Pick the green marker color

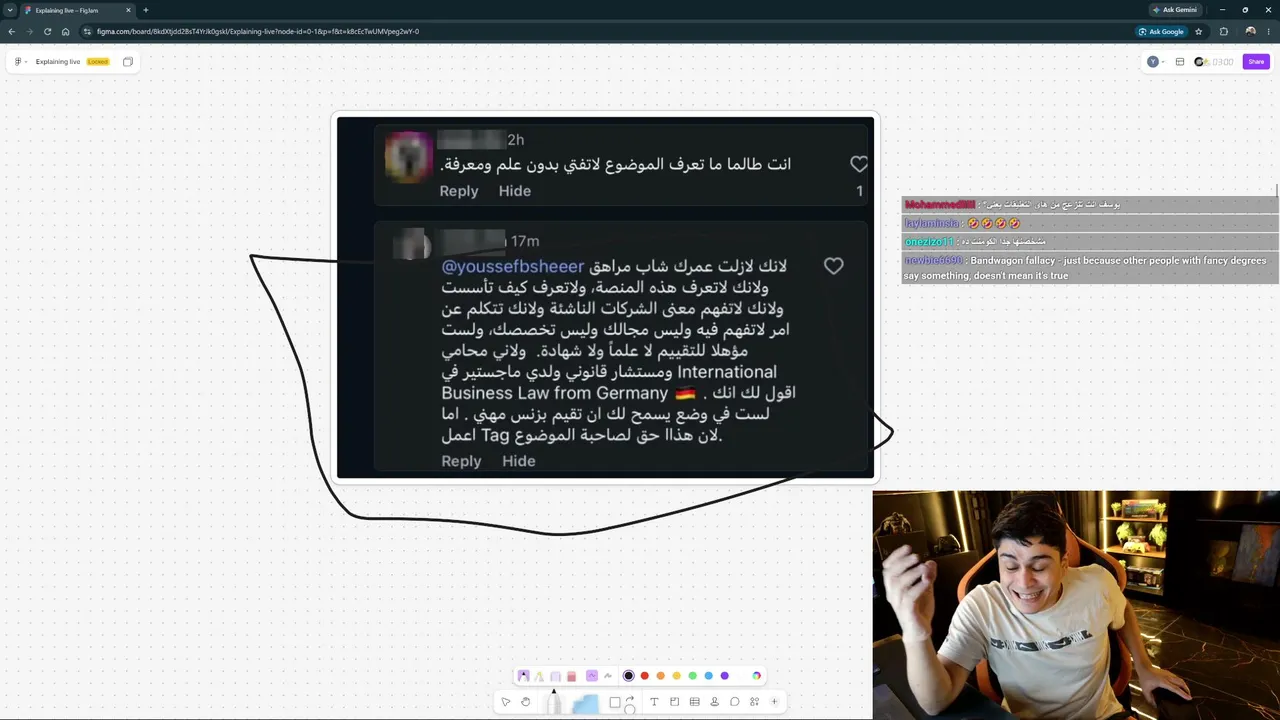(x=693, y=676)
